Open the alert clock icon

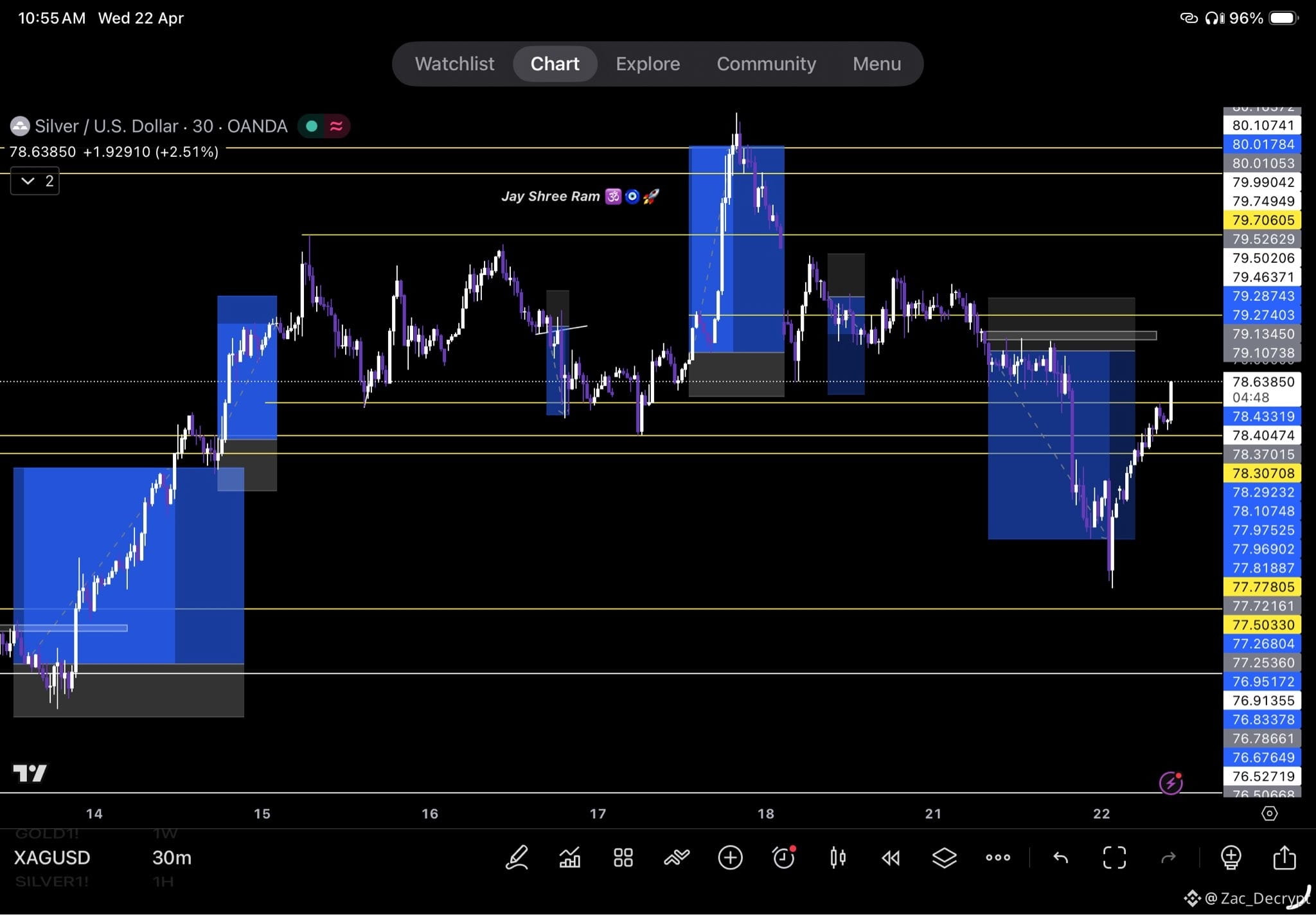(x=784, y=857)
